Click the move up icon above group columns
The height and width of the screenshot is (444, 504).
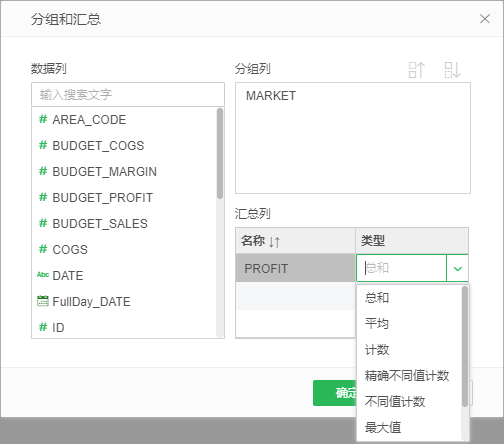[x=417, y=70]
